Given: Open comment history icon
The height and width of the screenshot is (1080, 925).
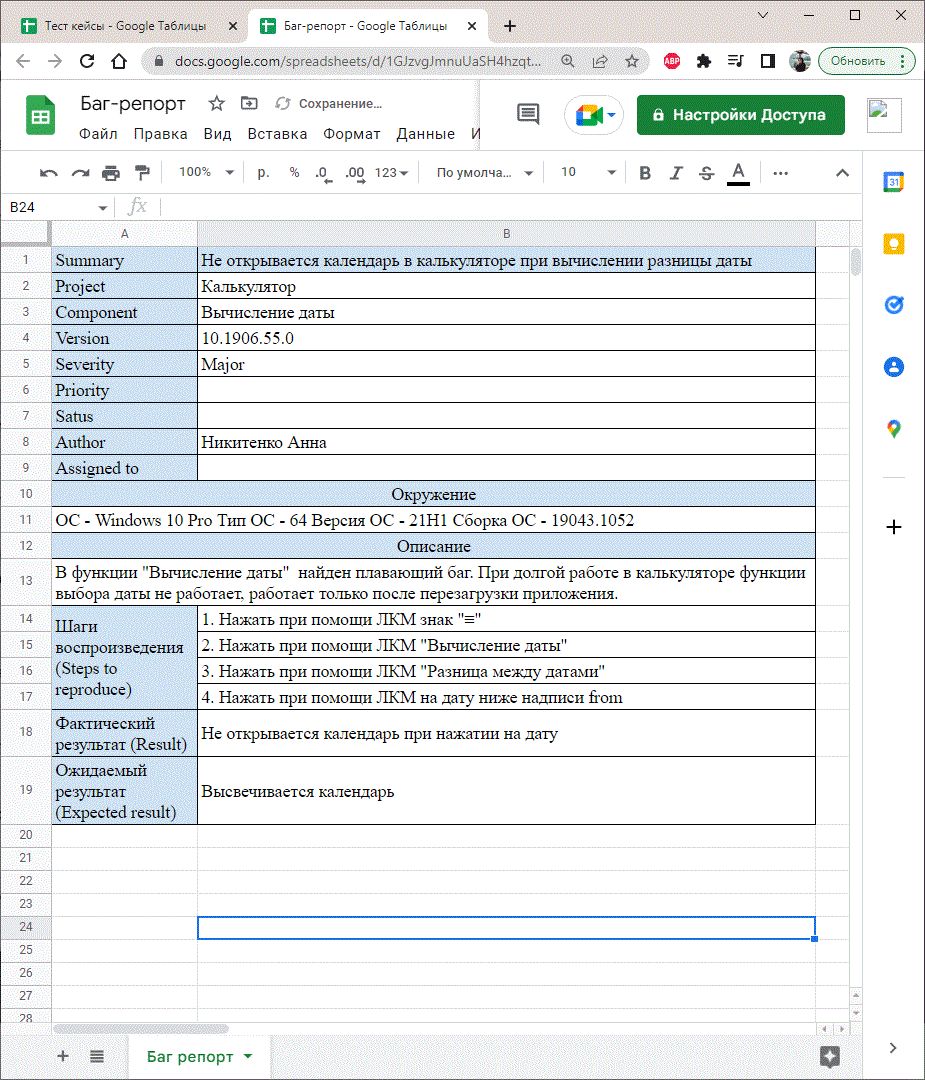Looking at the screenshot, I should click(528, 114).
